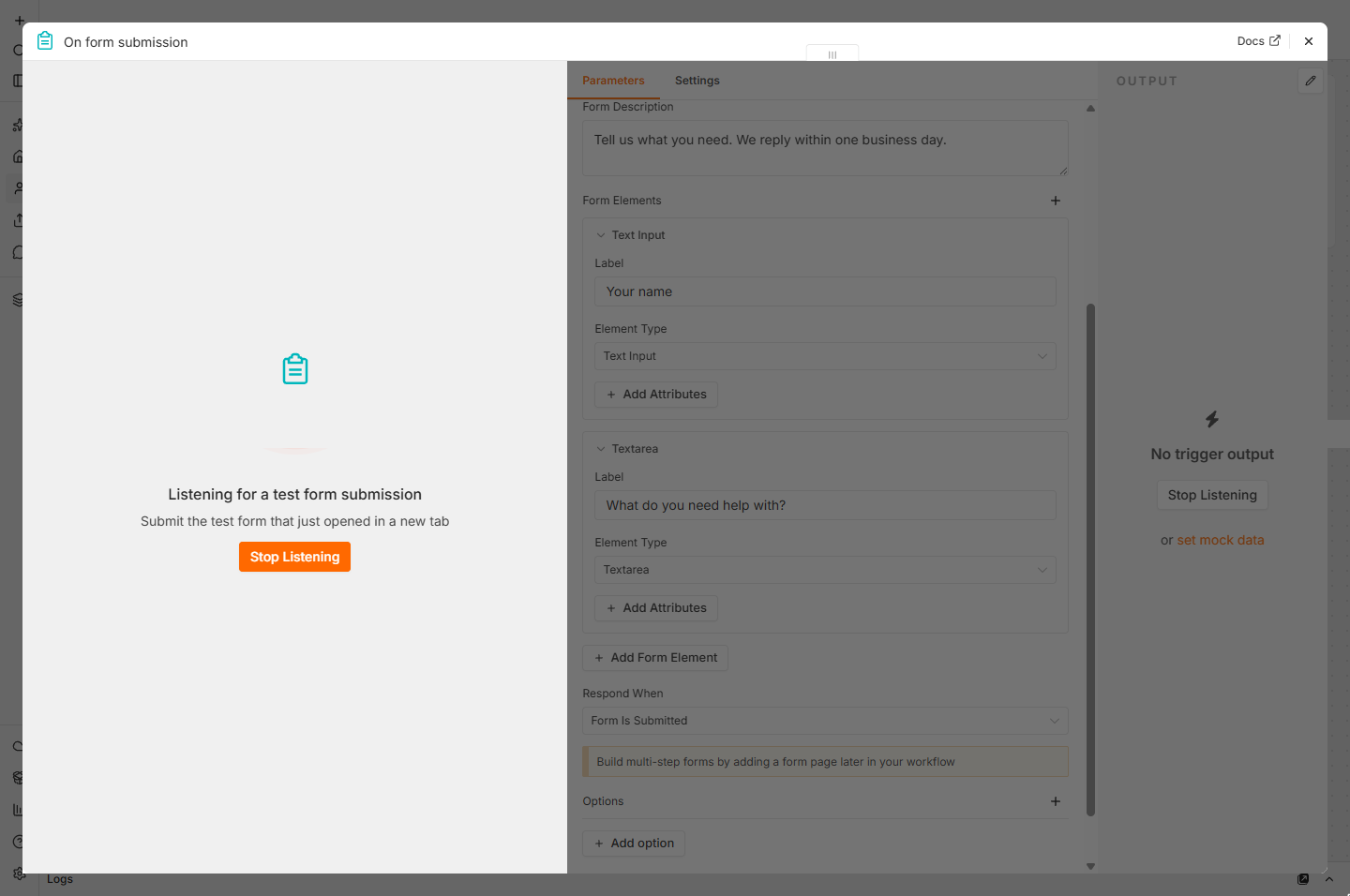The height and width of the screenshot is (896, 1350).
Task: Open the Element Type dropdown showing Text Input
Action: pyautogui.click(x=825, y=356)
